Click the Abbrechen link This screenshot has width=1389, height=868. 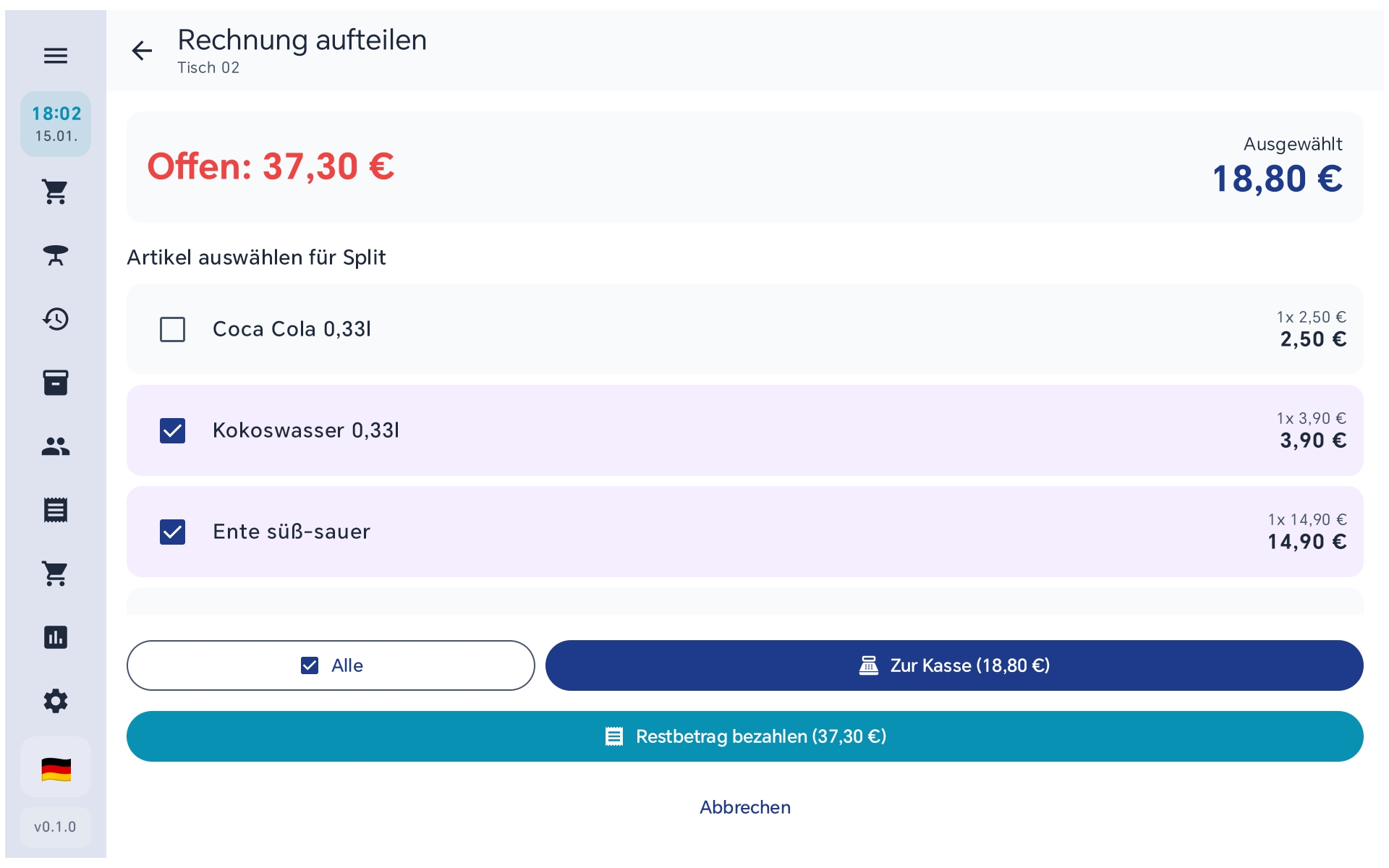tap(744, 807)
